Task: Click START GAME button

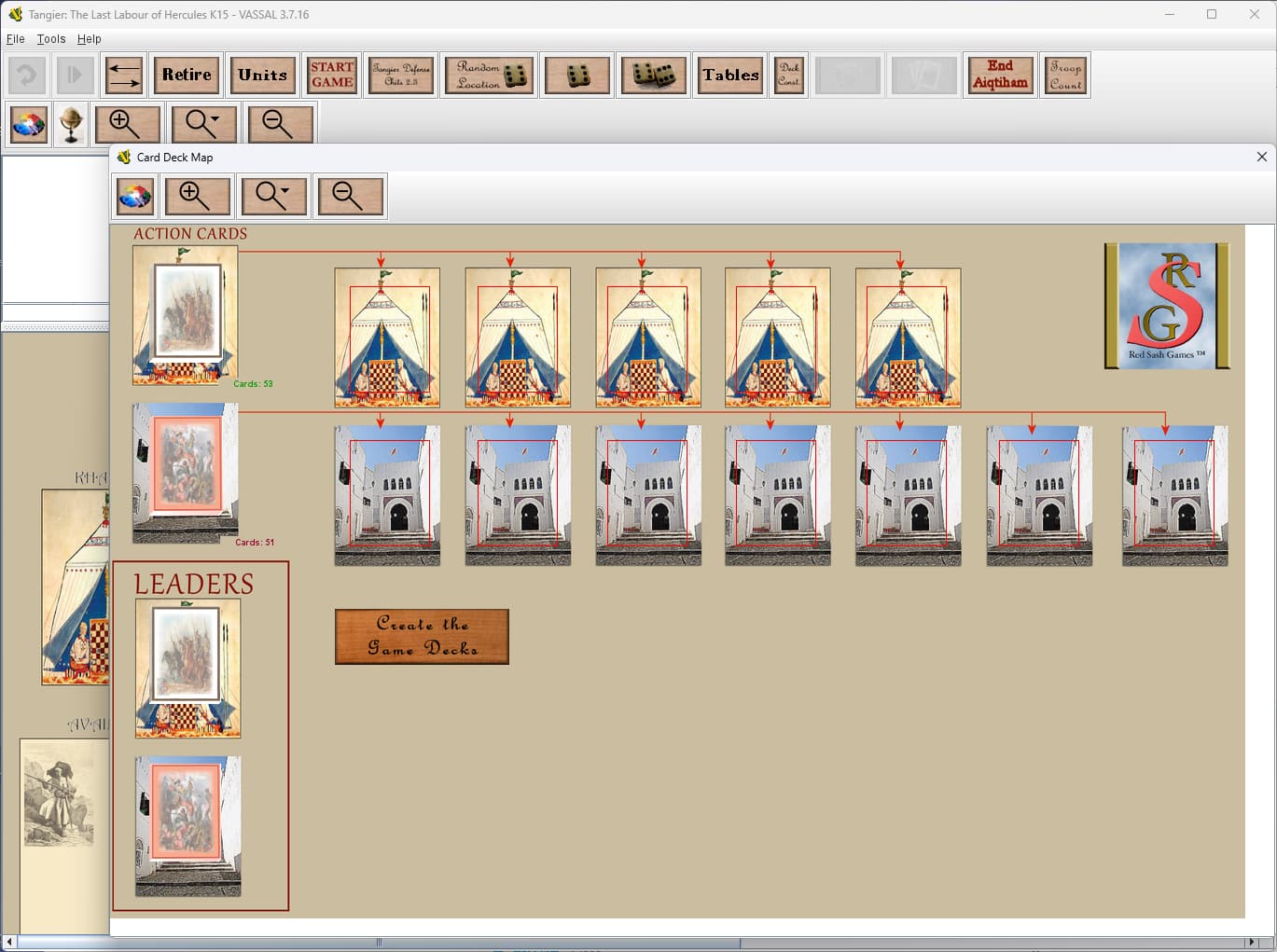Action: tap(332, 76)
